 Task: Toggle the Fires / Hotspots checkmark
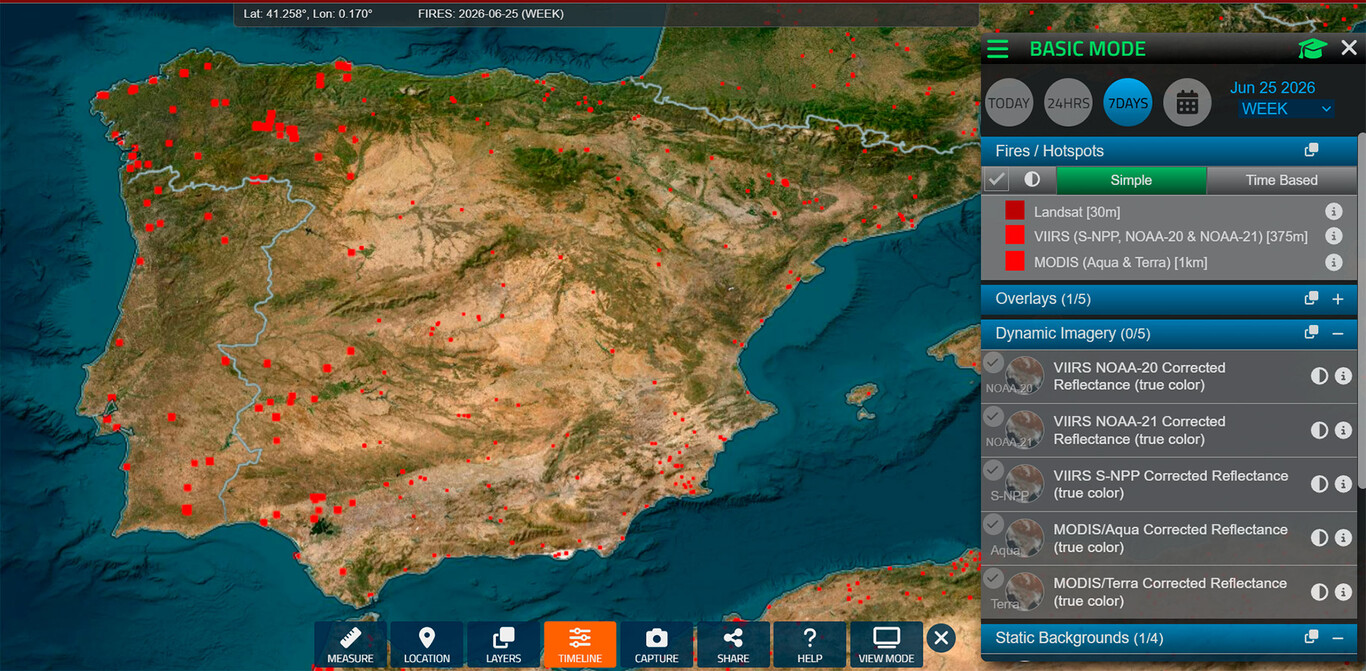(996, 180)
